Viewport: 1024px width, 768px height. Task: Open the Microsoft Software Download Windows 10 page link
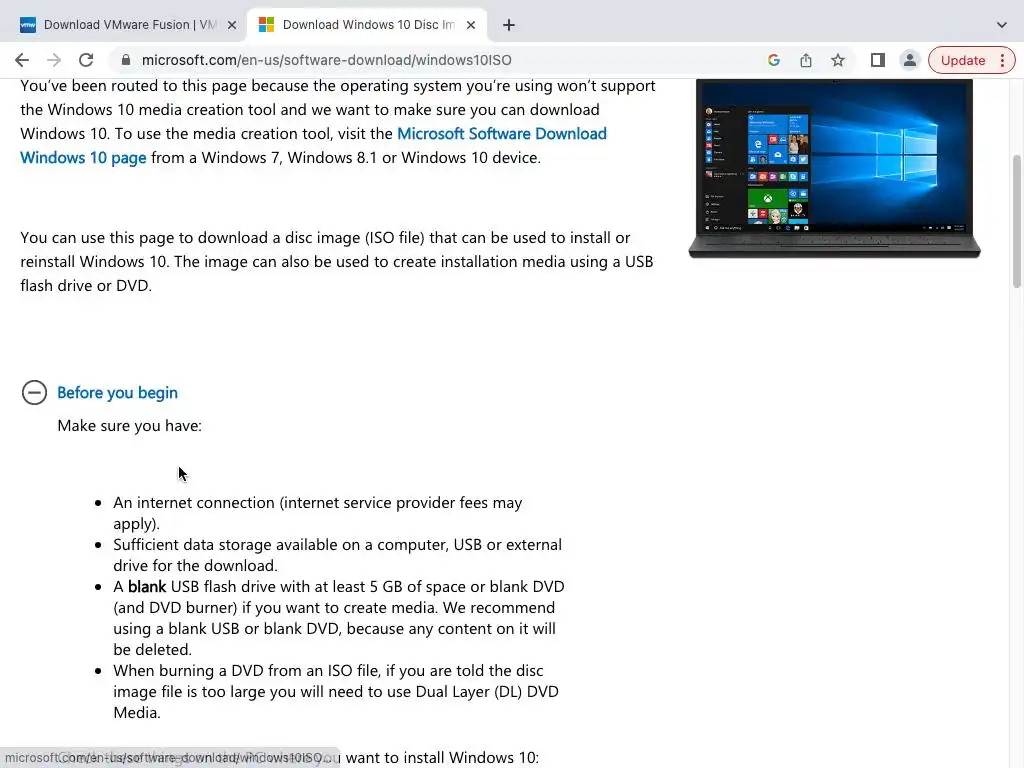(x=313, y=146)
